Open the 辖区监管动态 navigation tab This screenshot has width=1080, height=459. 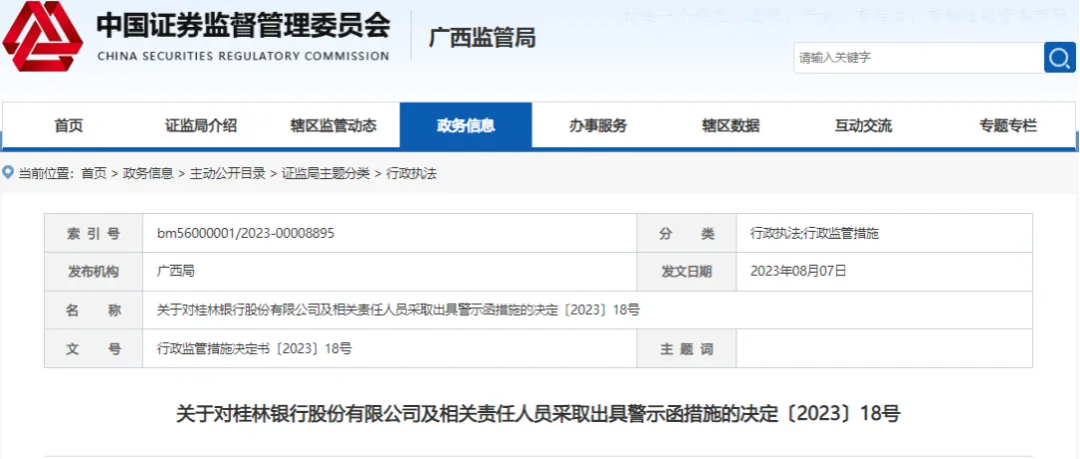(333, 125)
